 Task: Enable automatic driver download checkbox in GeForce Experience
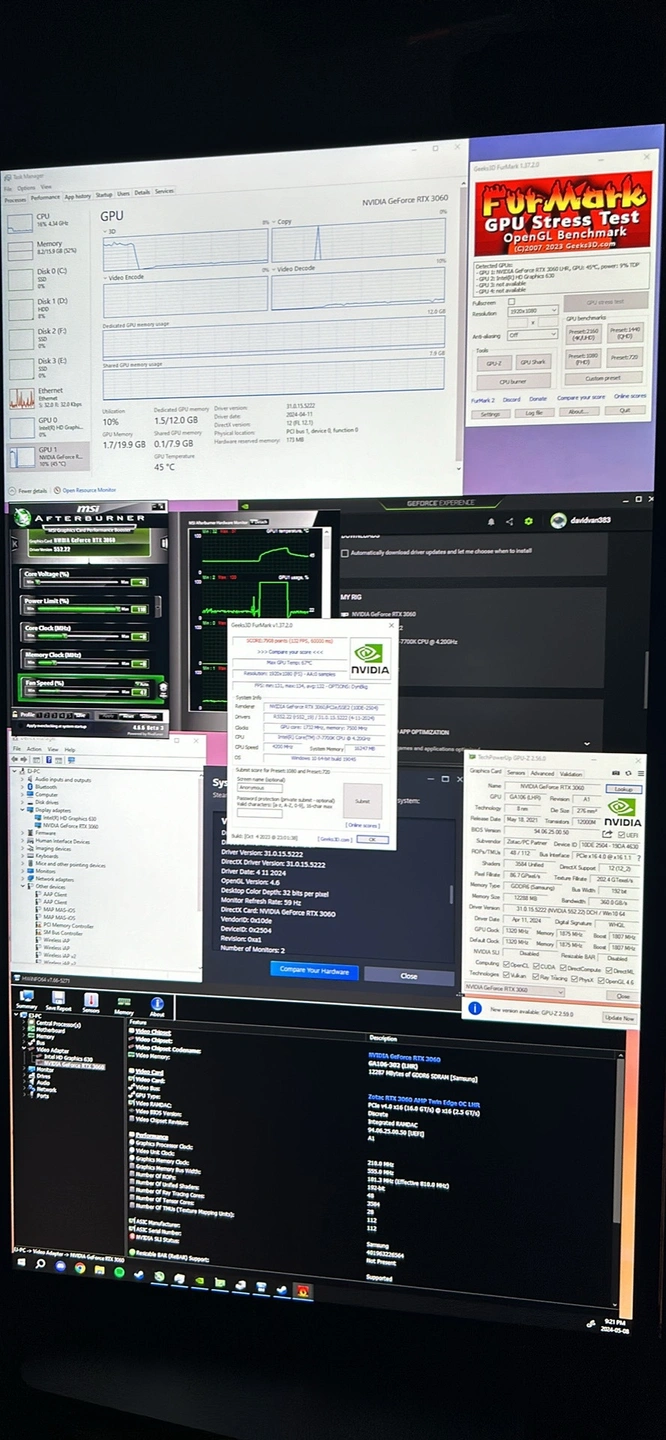(x=344, y=552)
